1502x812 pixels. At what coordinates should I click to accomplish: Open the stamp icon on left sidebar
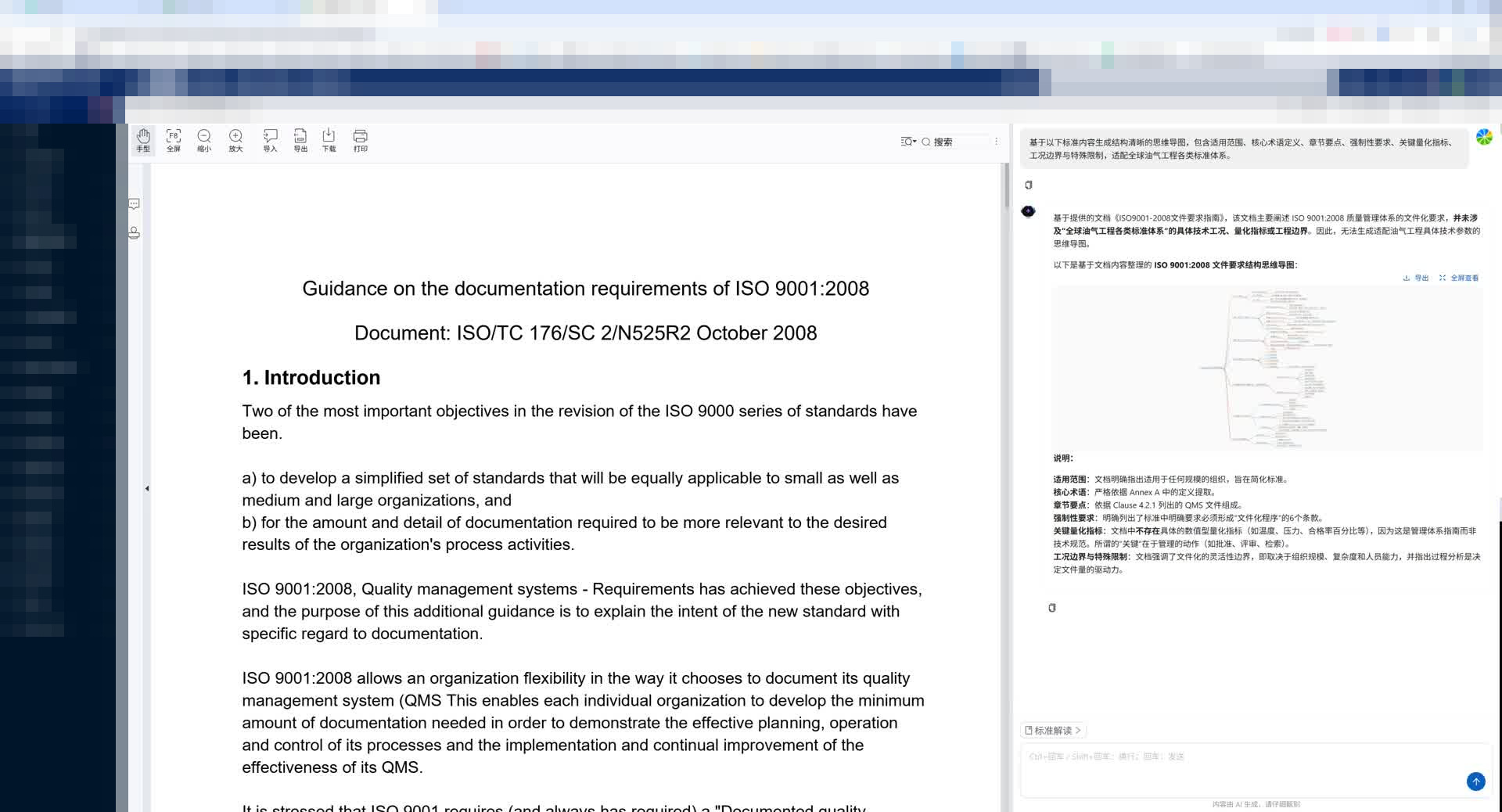[x=134, y=232]
